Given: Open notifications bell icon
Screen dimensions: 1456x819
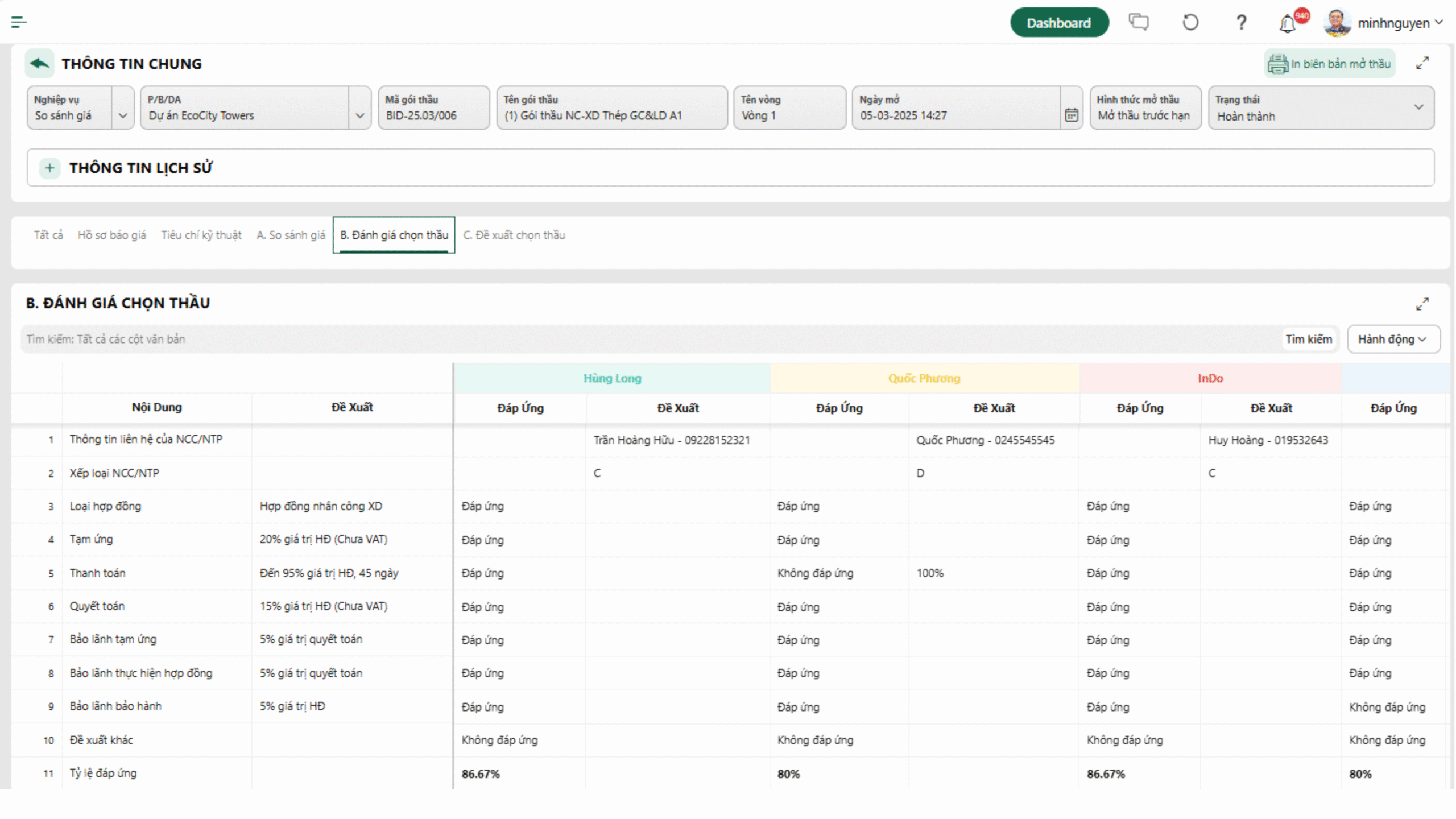Looking at the screenshot, I should point(1288,24).
